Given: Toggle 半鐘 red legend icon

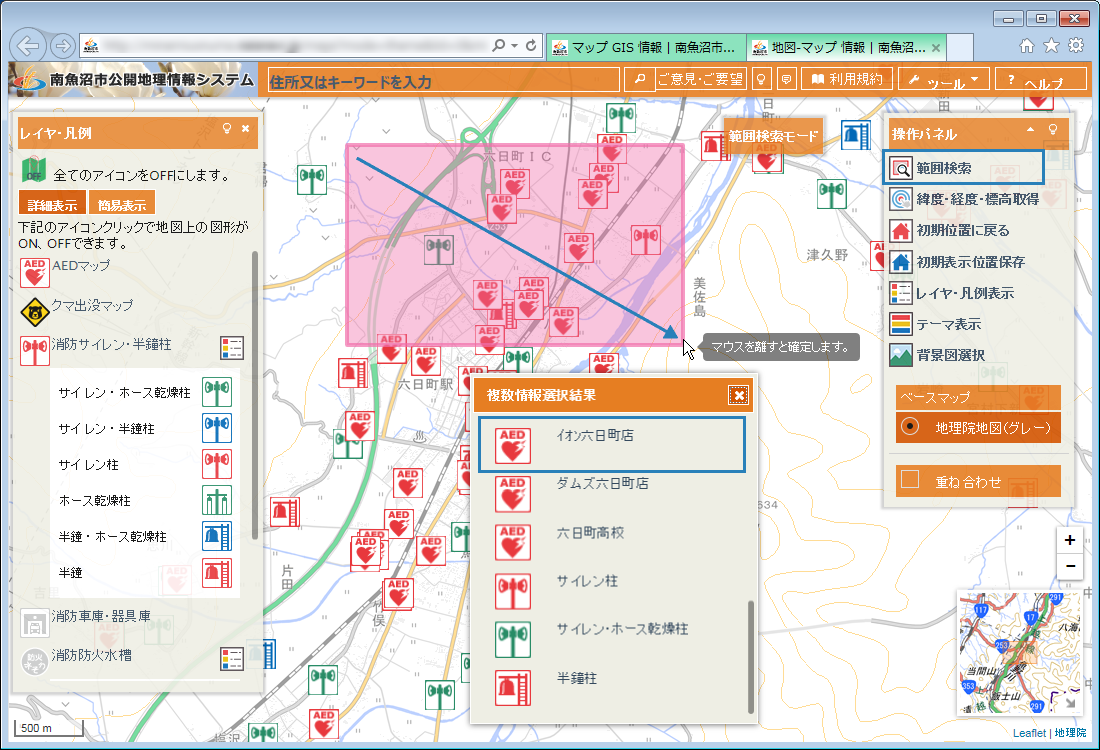Looking at the screenshot, I should 217,572.
